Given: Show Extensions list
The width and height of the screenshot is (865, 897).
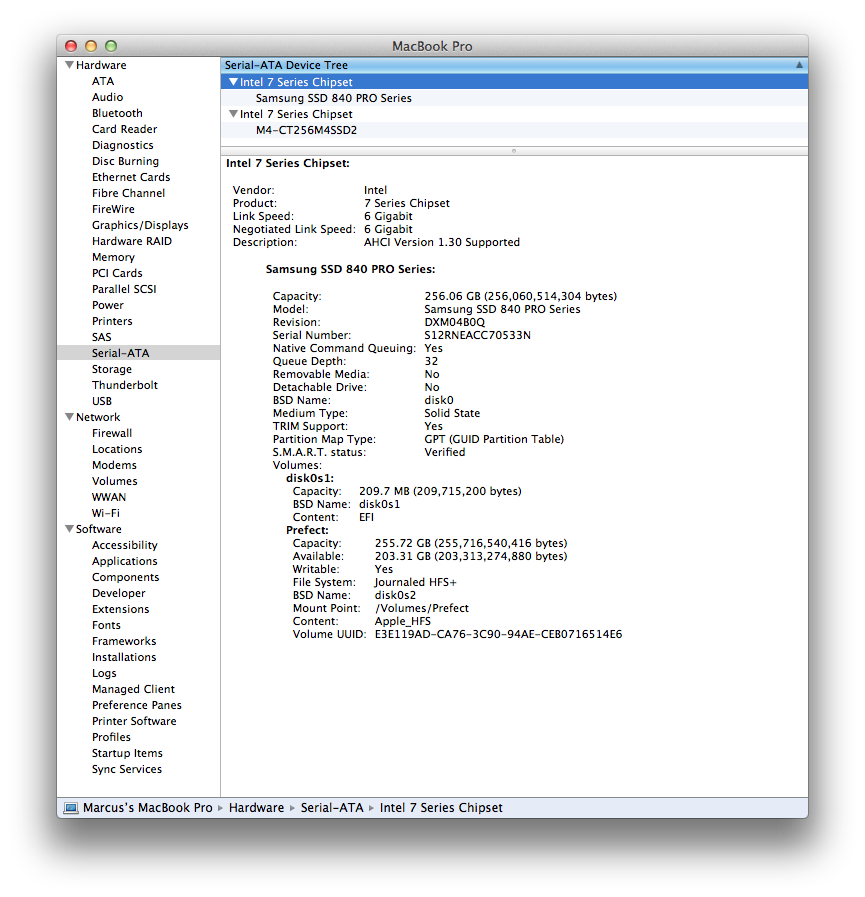Looking at the screenshot, I should coord(120,610).
